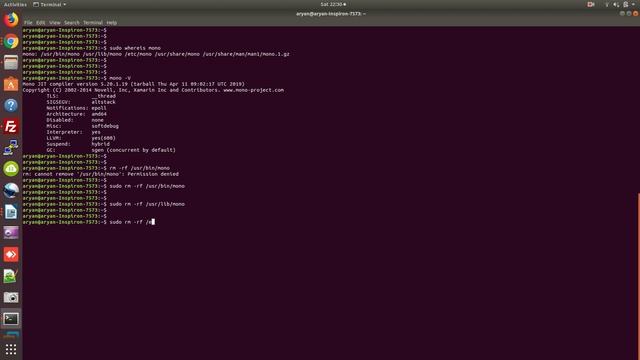
Task: Click the 'GC: sgen' output line
Action: [111, 150]
